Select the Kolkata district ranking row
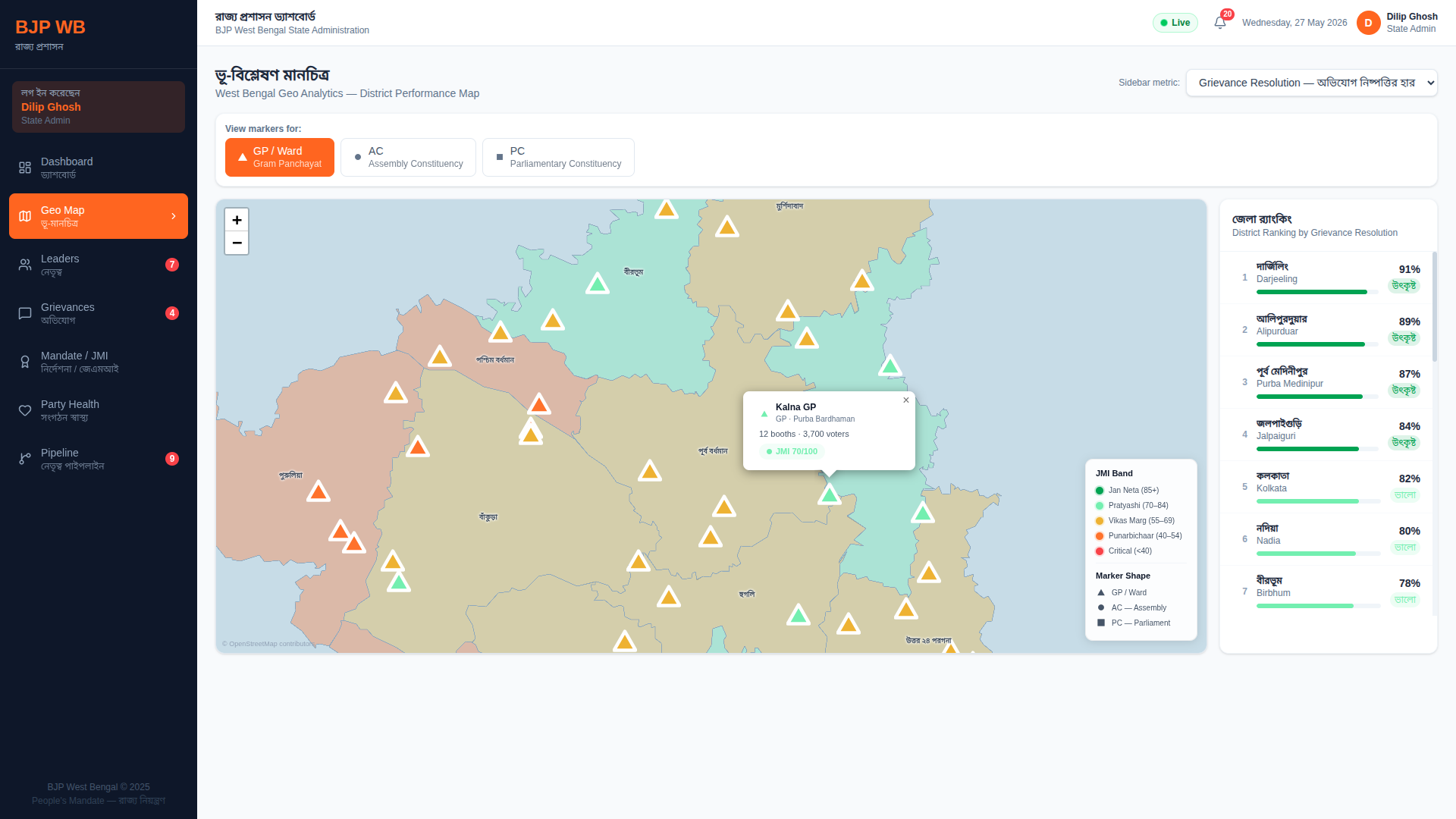This screenshot has height=819, width=1456. (x=1327, y=487)
